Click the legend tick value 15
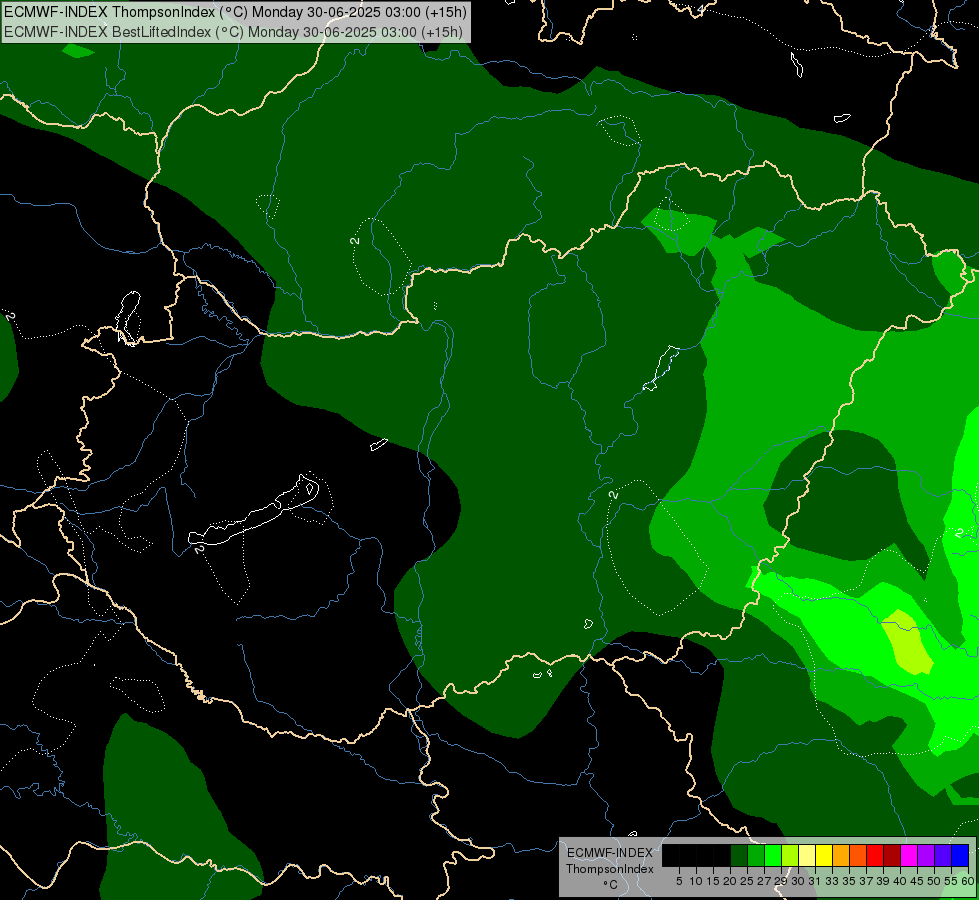This screenshot has height=900, width=979. [x=713, y=881]
